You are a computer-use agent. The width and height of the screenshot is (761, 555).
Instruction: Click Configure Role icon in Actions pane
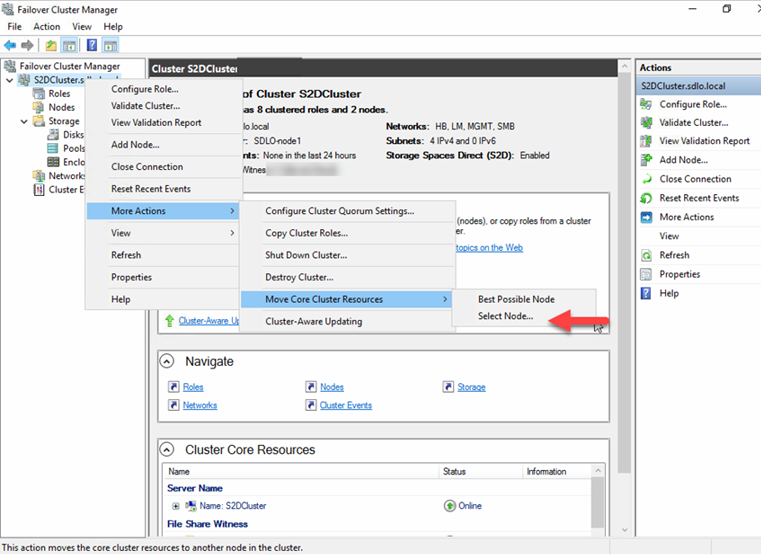point(646,104)
